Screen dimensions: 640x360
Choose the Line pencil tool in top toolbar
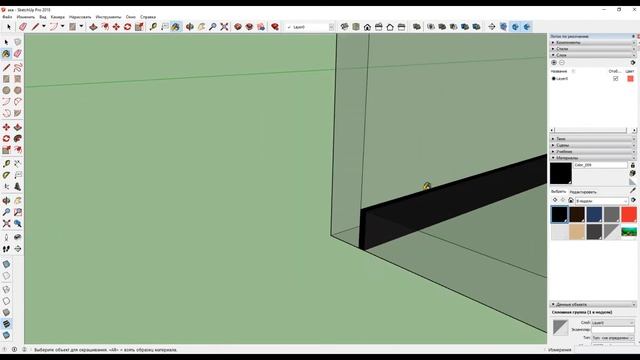pos(36,27)
